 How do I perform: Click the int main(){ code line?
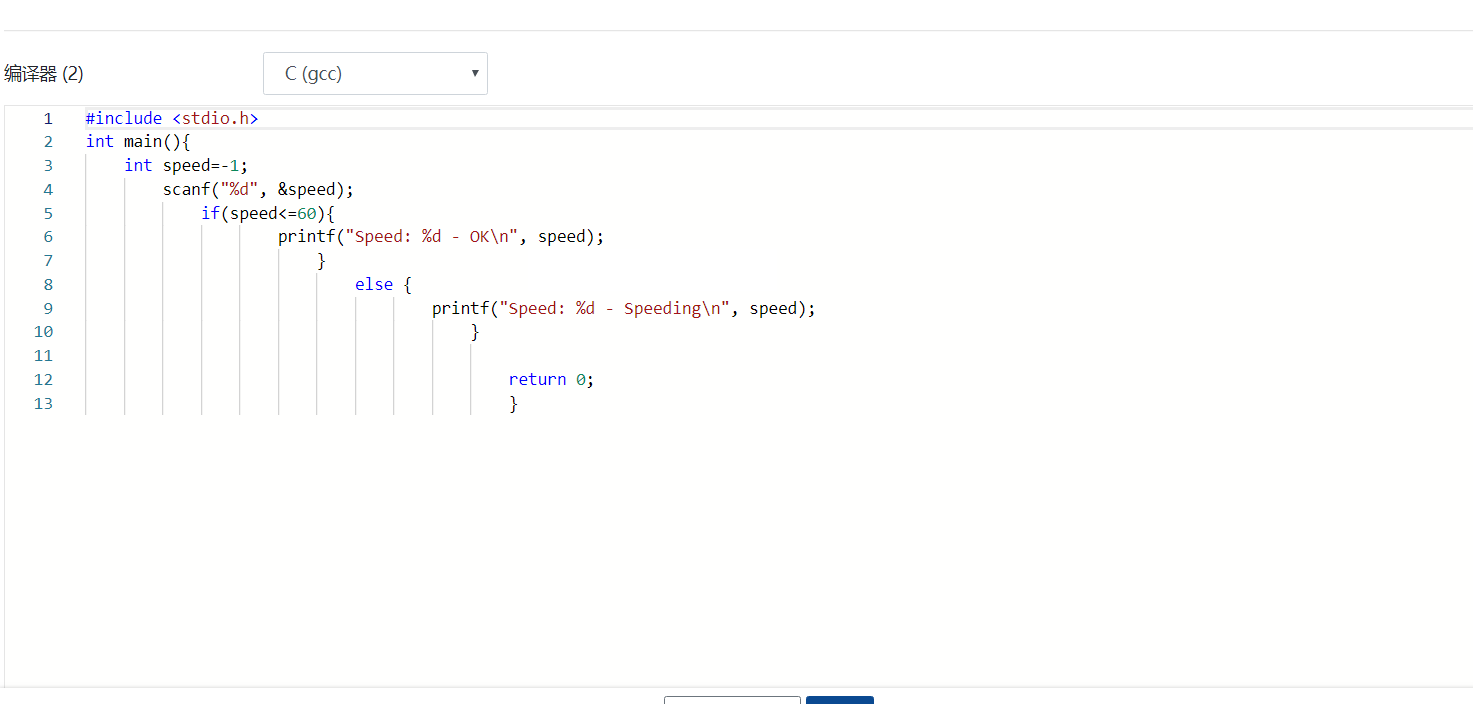pos(138,142)
